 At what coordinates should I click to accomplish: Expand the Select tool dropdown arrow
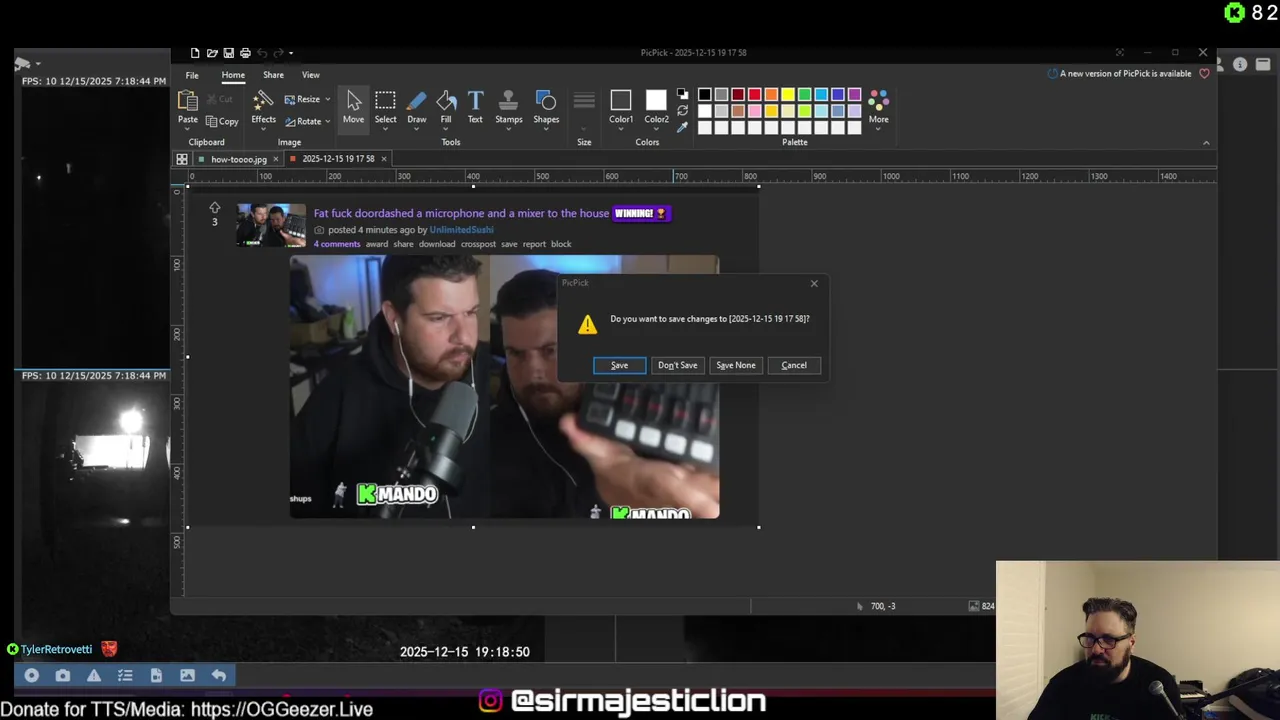385,129
